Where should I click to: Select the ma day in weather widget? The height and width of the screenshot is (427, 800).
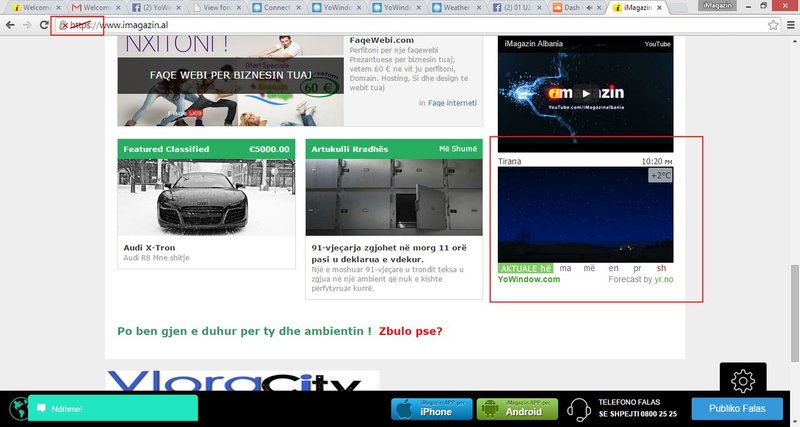coord(565,268)
